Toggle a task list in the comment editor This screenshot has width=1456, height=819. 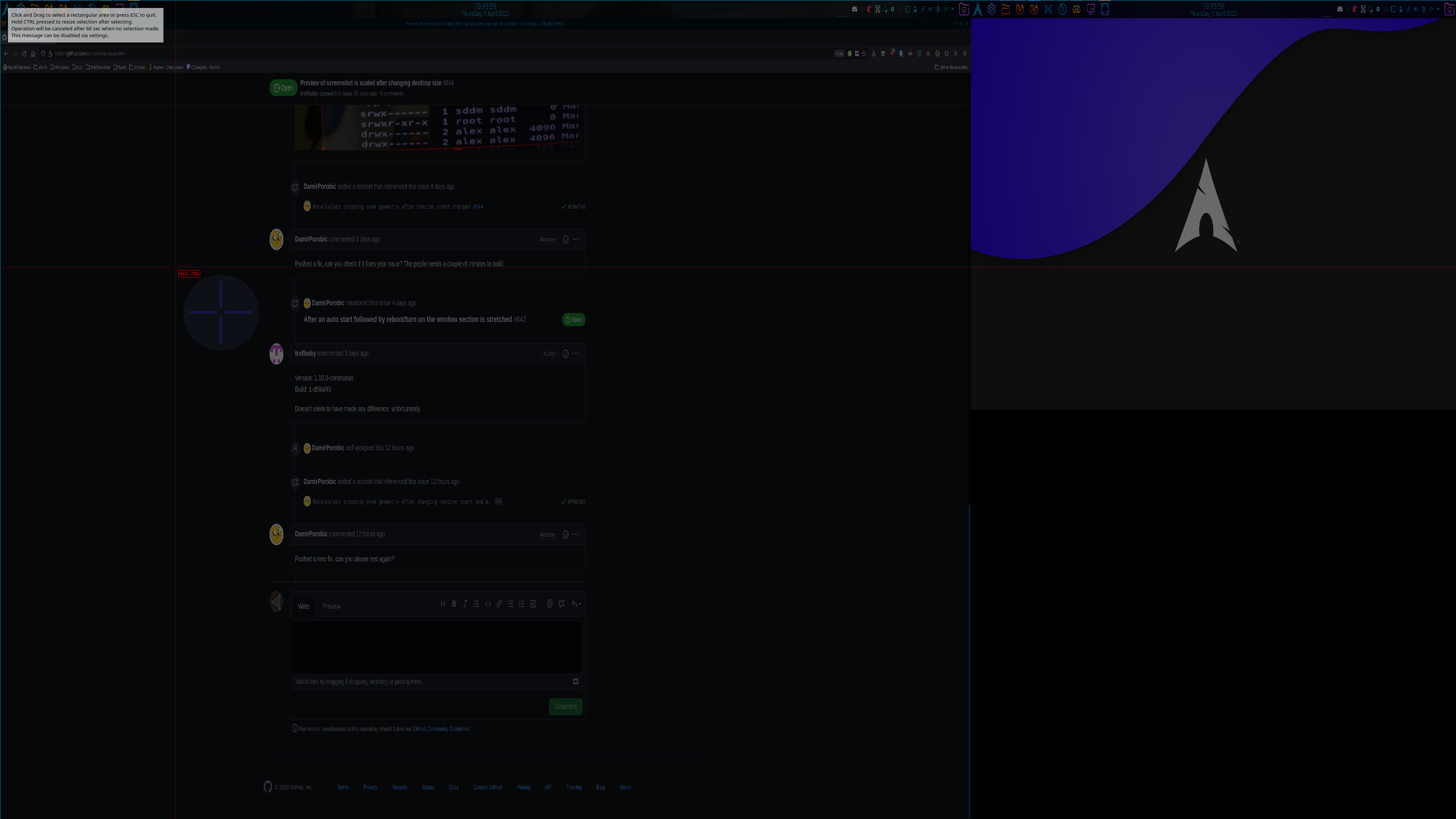pos(533,604)
